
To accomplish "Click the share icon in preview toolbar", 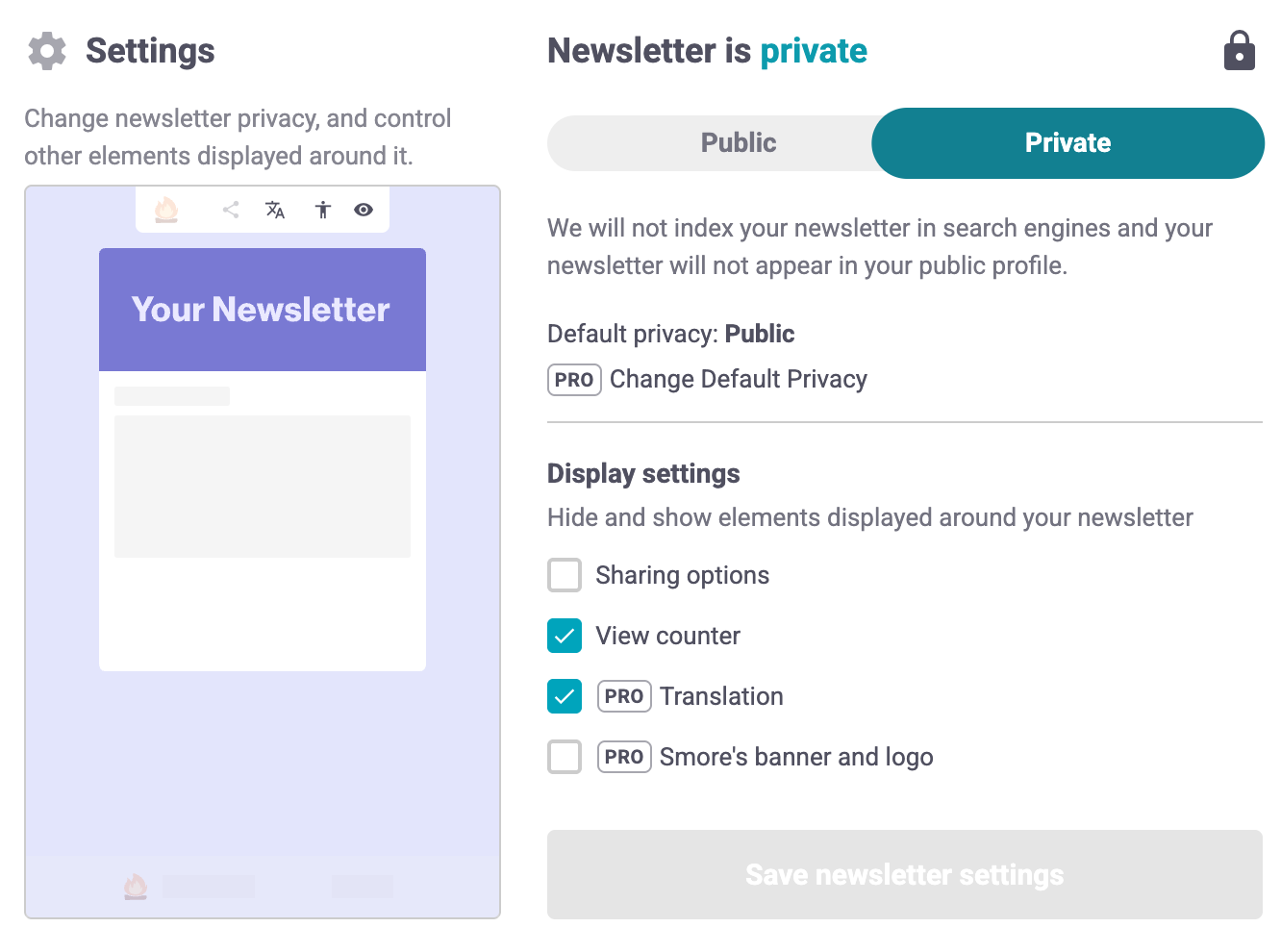I will coord(231,210).
